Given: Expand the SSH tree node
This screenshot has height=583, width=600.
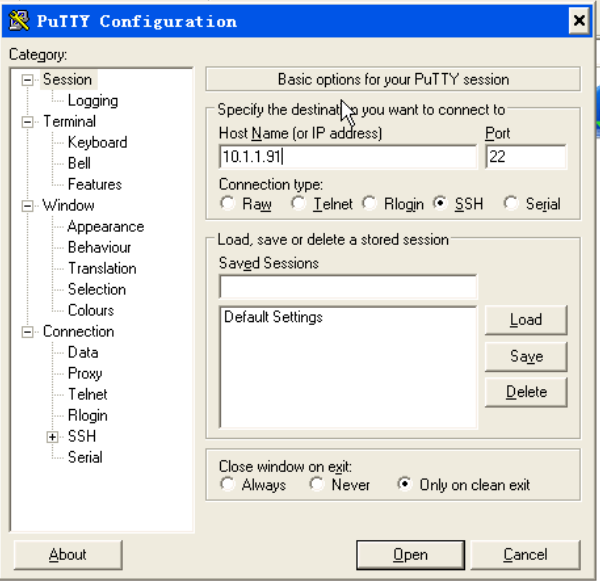Looking at the screenshot, I should coord(52,436).
